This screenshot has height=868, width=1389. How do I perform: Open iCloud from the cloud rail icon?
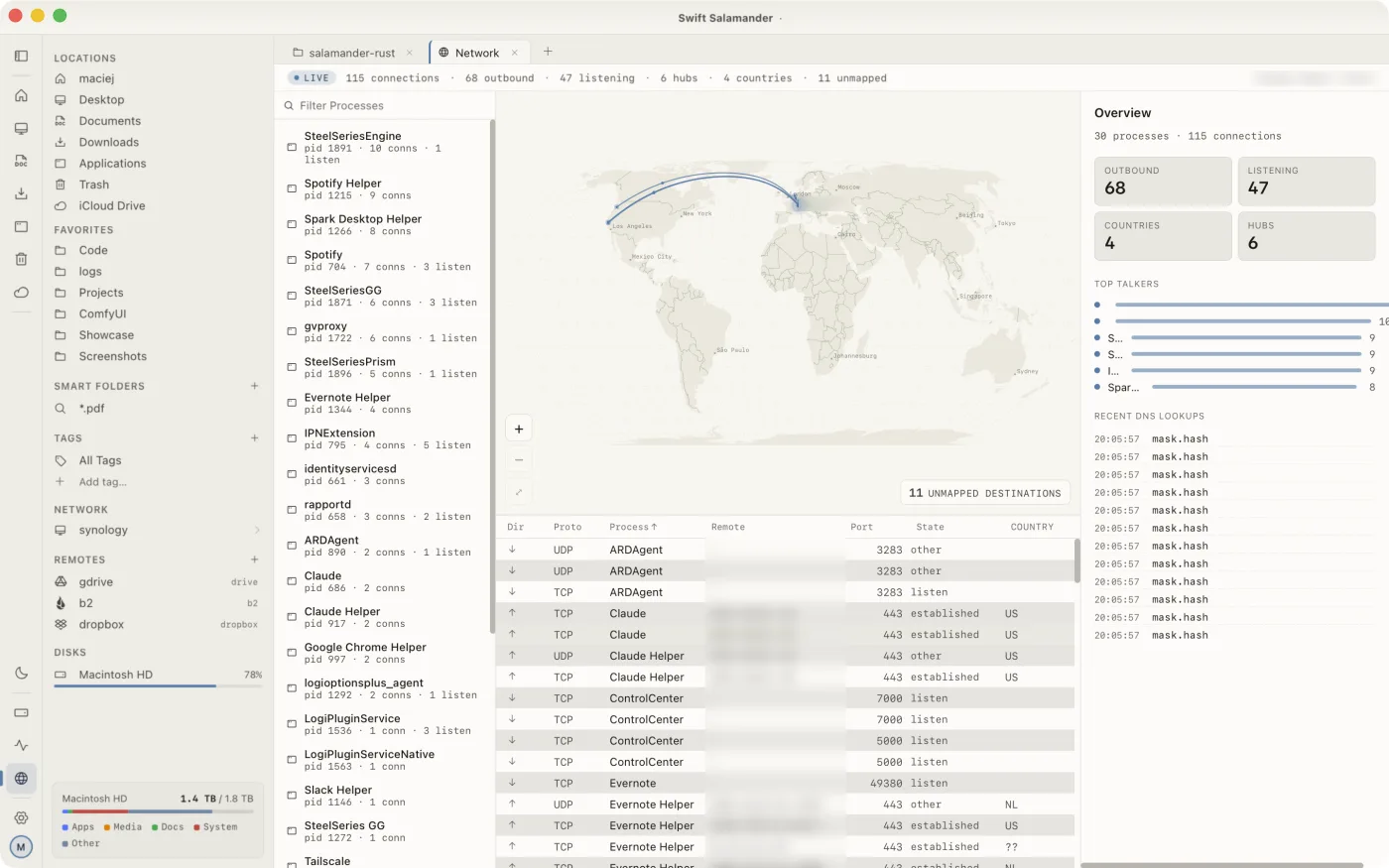[21, 292]
